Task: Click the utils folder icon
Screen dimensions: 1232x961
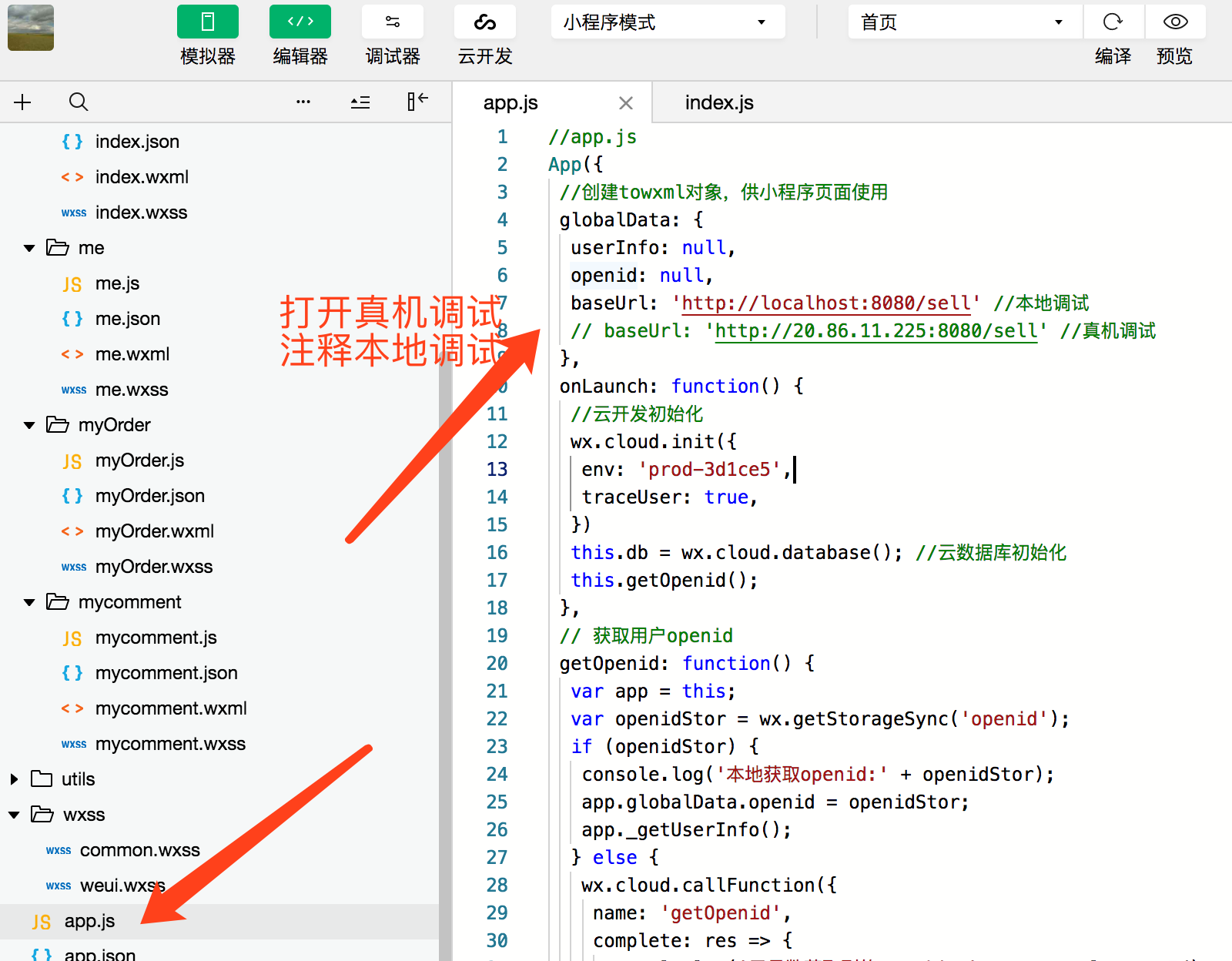Action: click(x=42, y=779)
